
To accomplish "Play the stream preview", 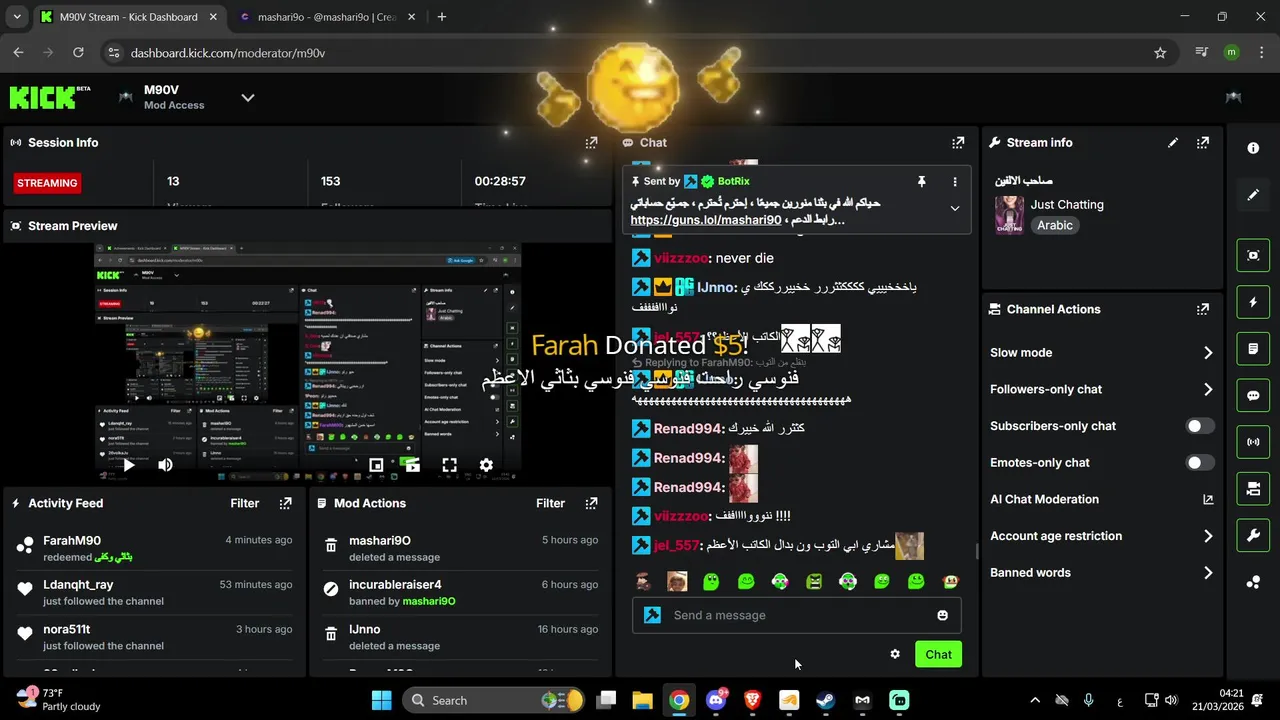I will 128,465.
